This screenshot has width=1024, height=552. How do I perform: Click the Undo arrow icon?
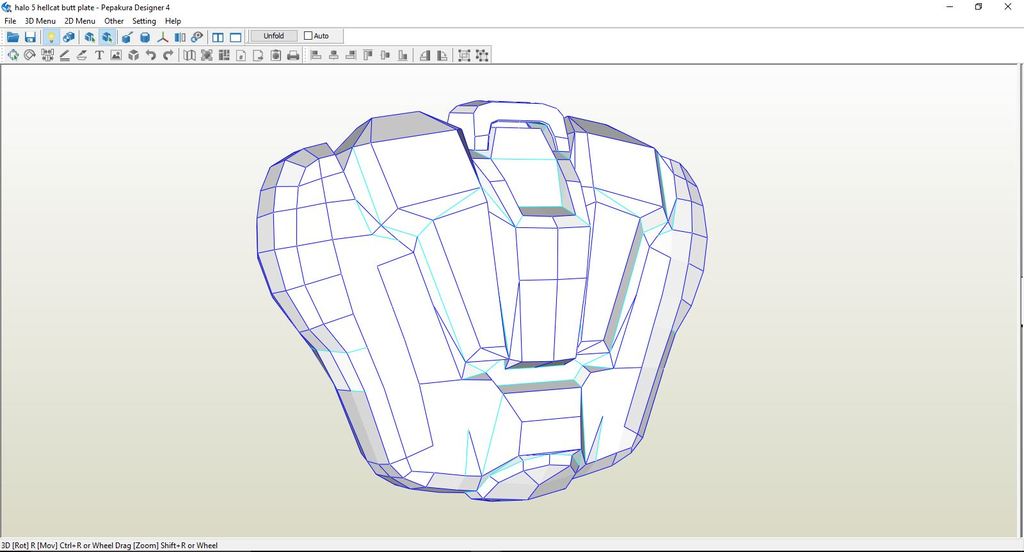(x=151, y=56)
